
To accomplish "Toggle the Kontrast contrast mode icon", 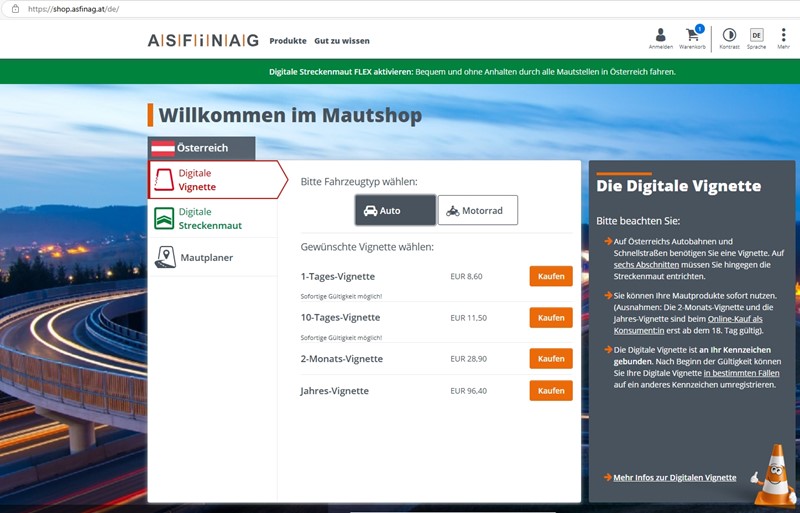I will 728,38.
